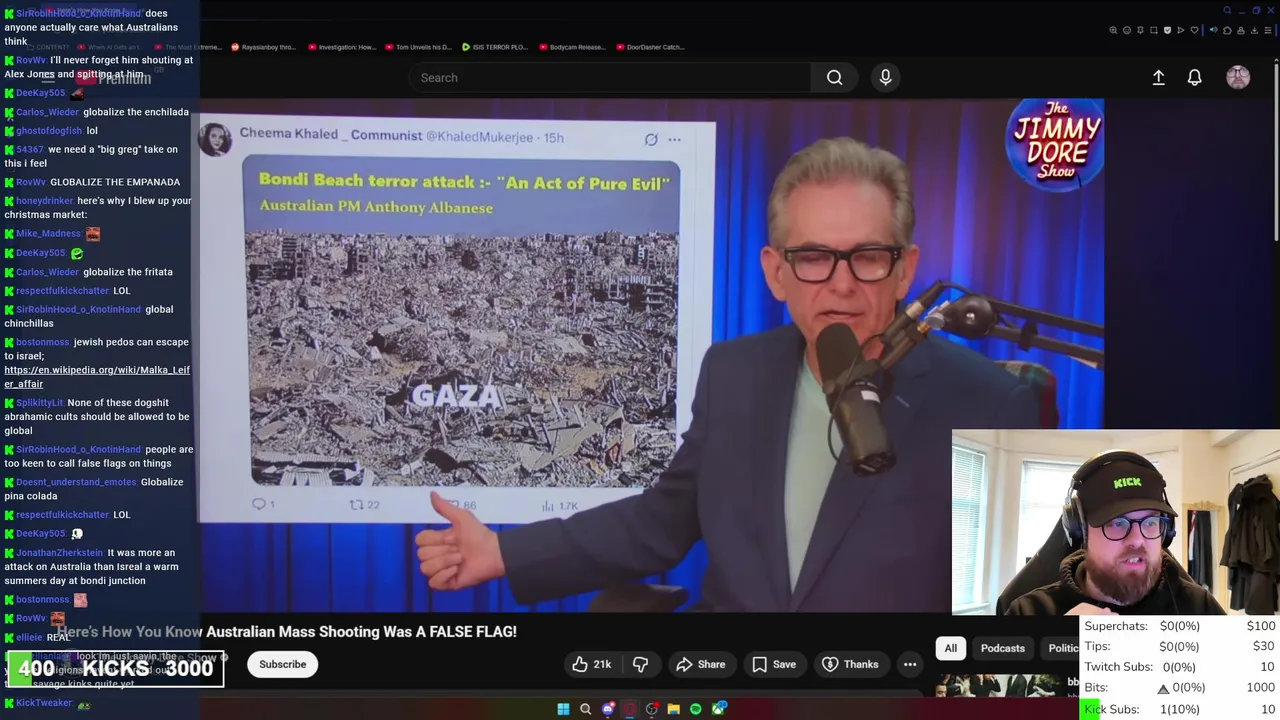Click the Share button

(x=700, y=664)
